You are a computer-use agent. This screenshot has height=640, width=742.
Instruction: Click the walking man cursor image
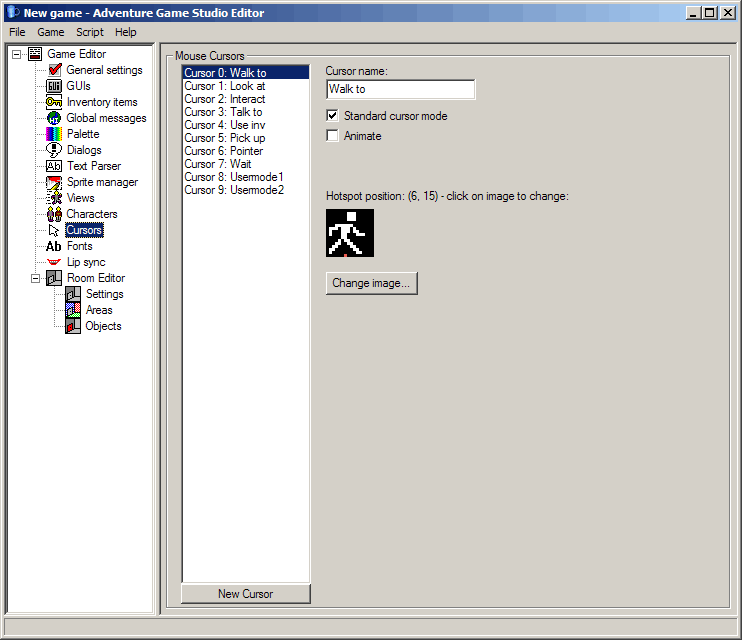[x=350, y=233]
